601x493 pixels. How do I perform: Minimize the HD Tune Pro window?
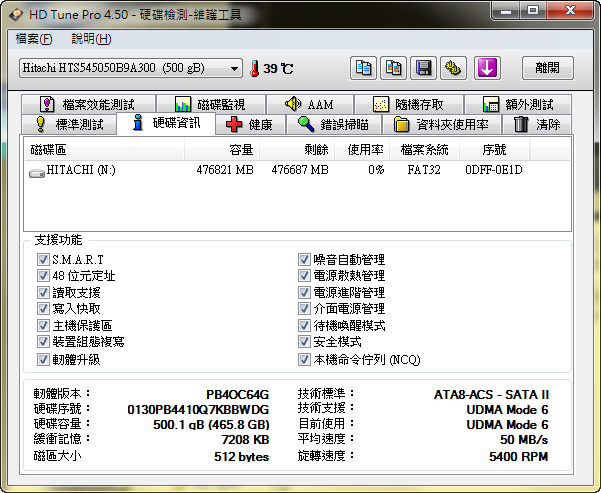coord(506,10)
